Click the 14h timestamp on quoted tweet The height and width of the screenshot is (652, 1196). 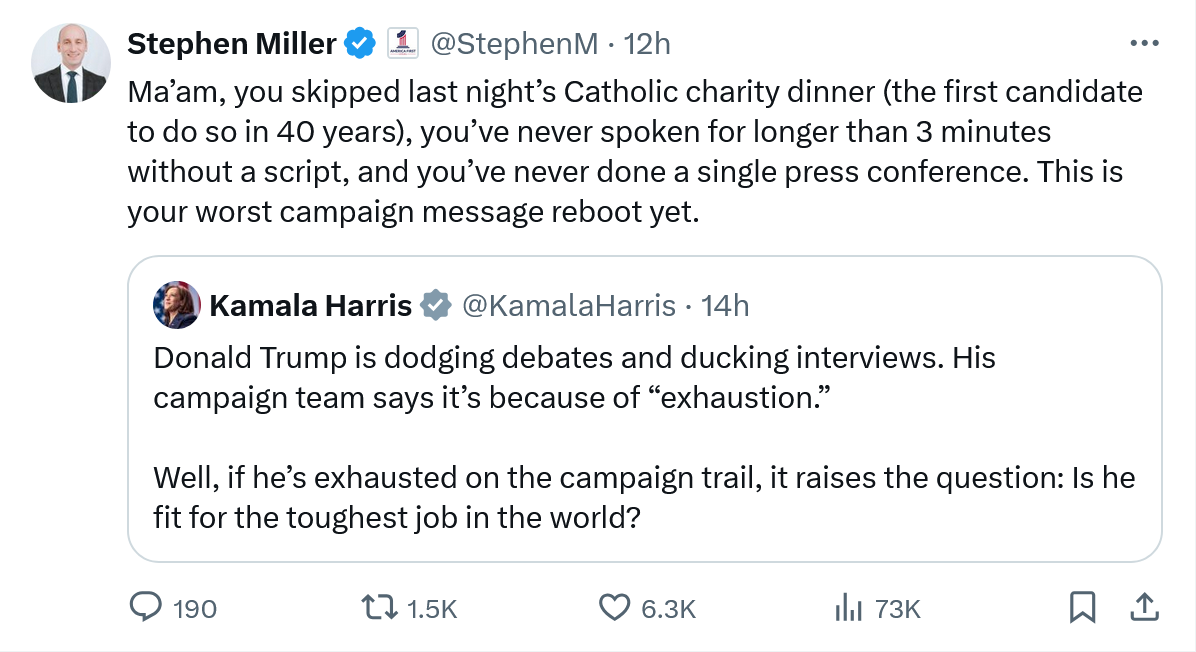point(725,305)
